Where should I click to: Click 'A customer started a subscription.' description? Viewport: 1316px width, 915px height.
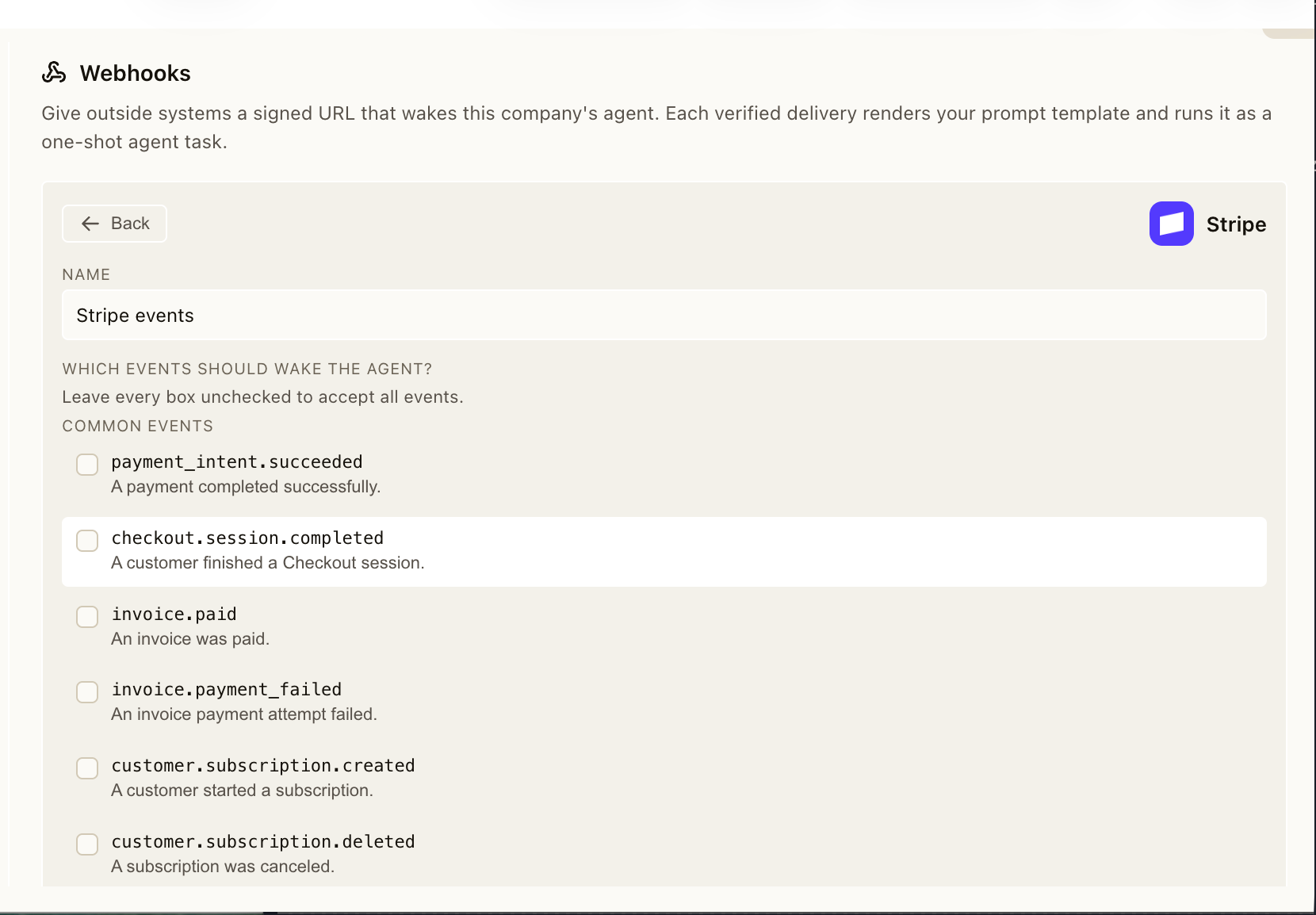(242, 791)
